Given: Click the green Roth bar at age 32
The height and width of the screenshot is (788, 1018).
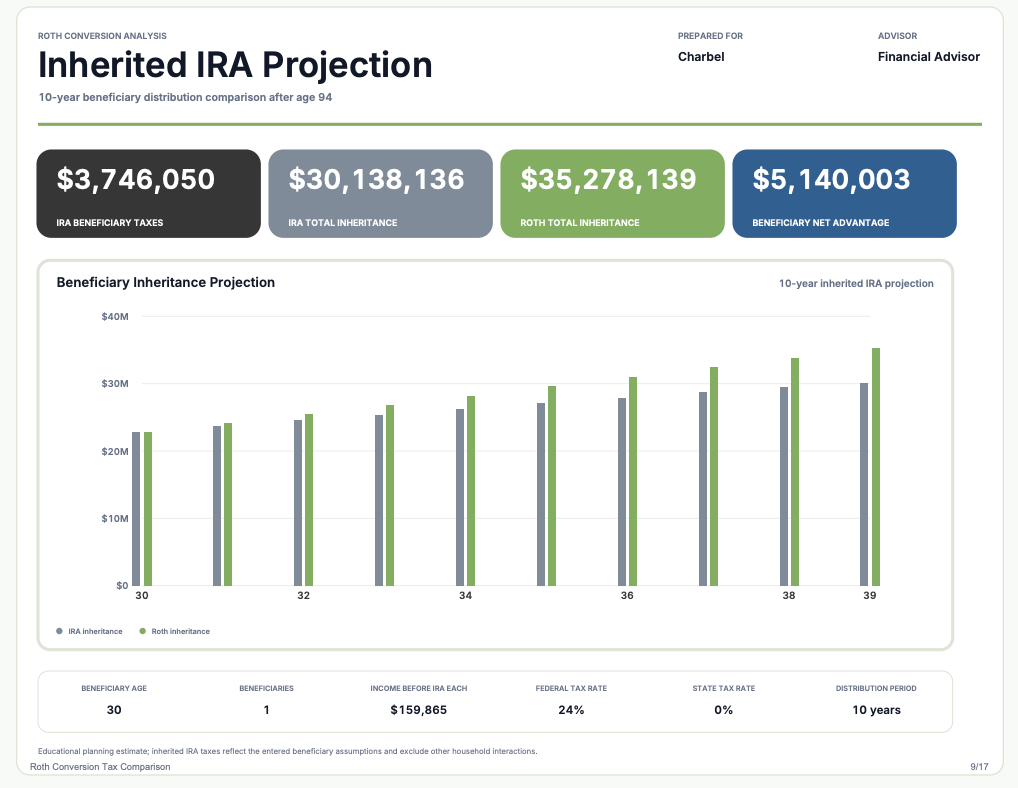Looking at the screenshot, I should [x=309, y=500].
